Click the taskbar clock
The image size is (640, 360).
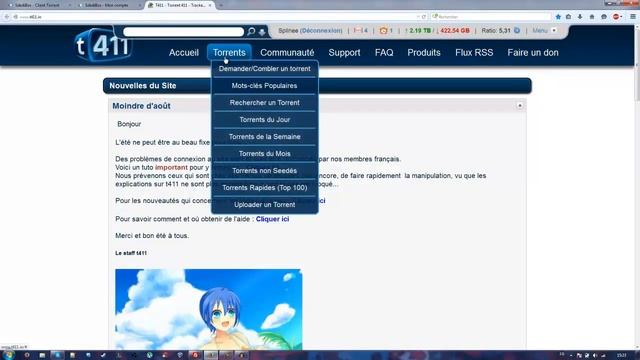621,356
